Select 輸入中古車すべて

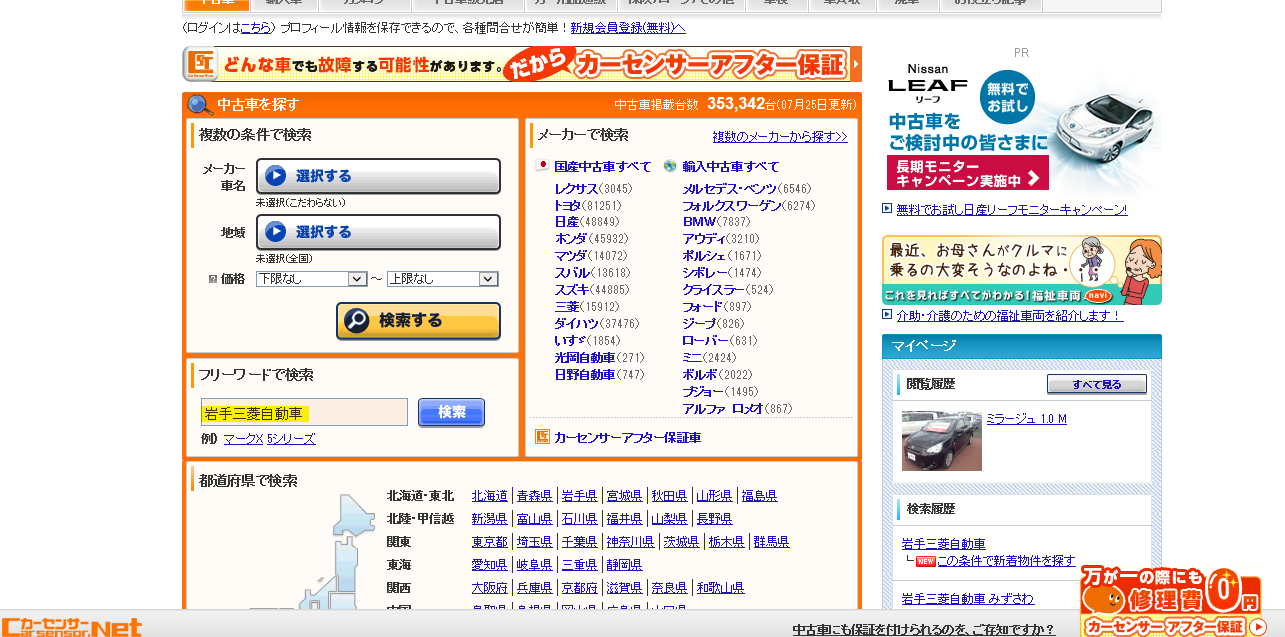(x=731, y=166)
